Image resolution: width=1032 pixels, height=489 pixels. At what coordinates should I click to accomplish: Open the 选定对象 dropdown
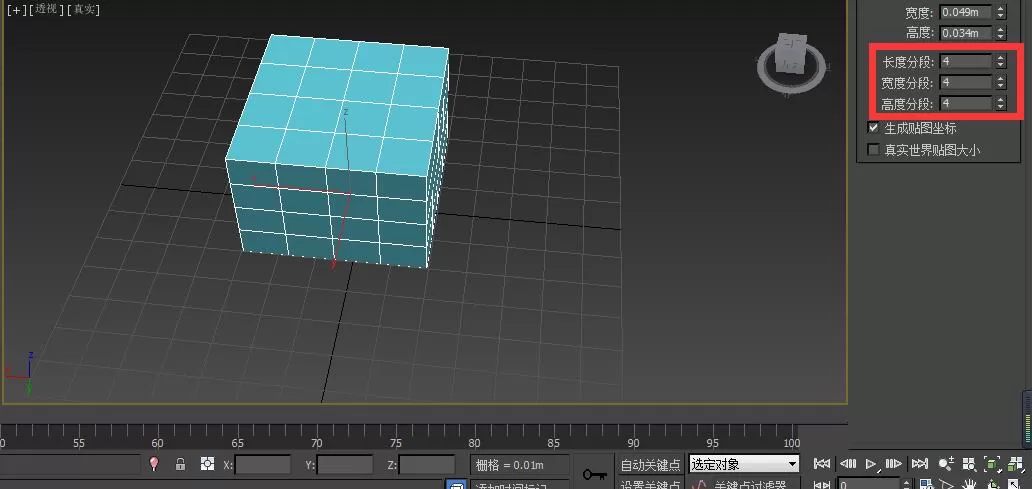tap(744, 464)
